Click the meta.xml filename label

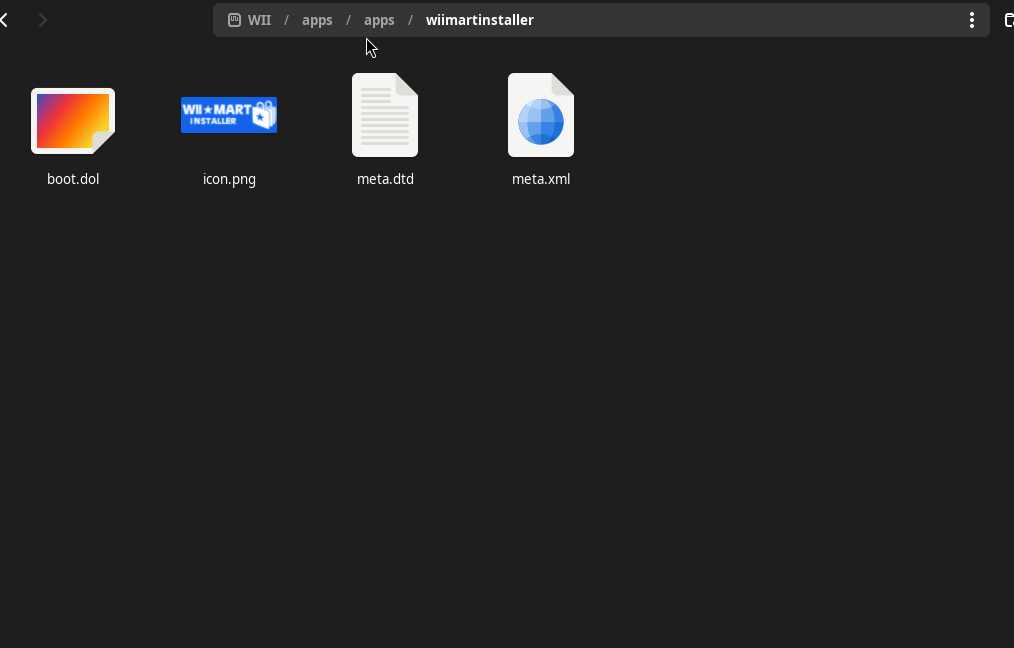[541, 180]
